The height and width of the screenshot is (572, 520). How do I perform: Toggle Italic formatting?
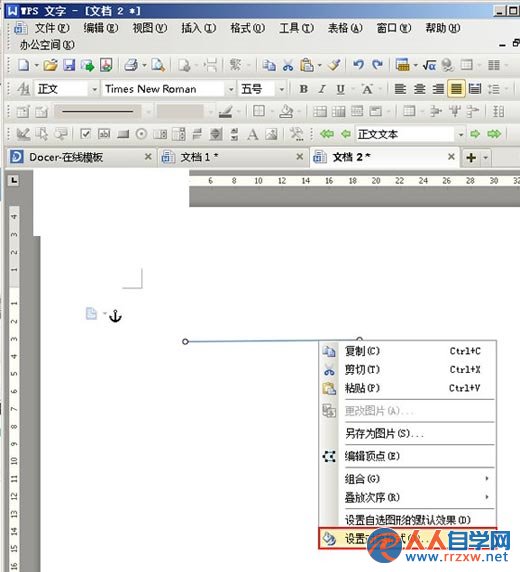pos(322,89)
